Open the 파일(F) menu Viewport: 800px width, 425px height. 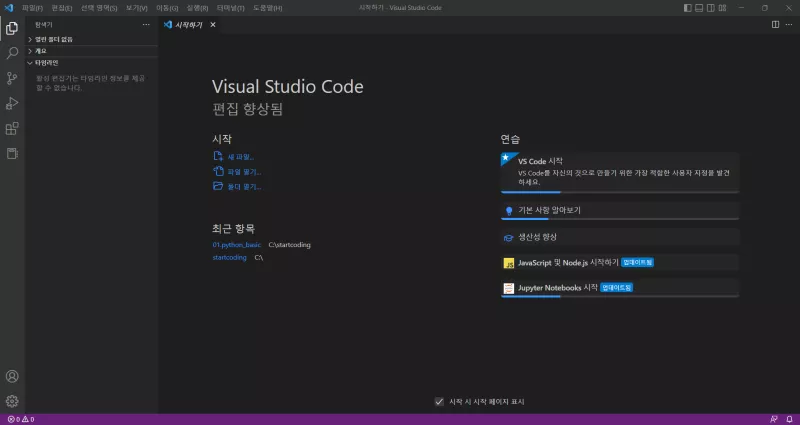[x=32, y=8]
